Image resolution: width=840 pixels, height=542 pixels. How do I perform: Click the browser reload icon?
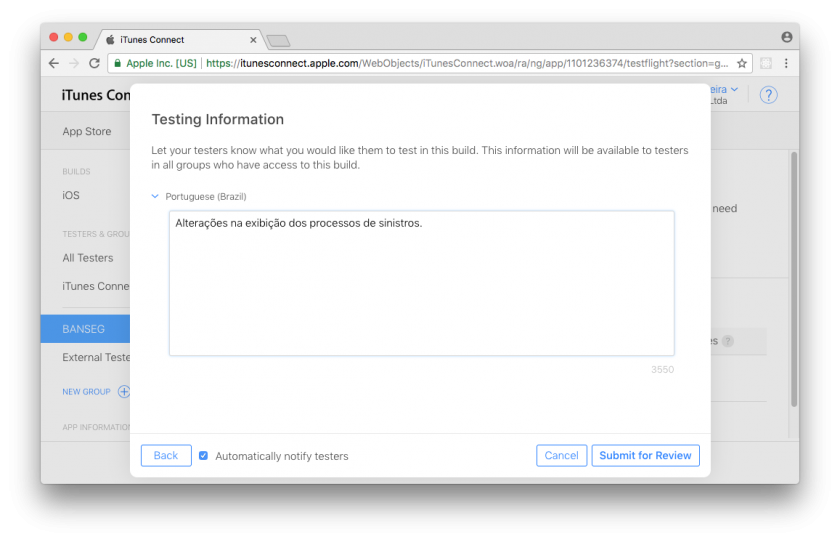click(x=94, y=63)
